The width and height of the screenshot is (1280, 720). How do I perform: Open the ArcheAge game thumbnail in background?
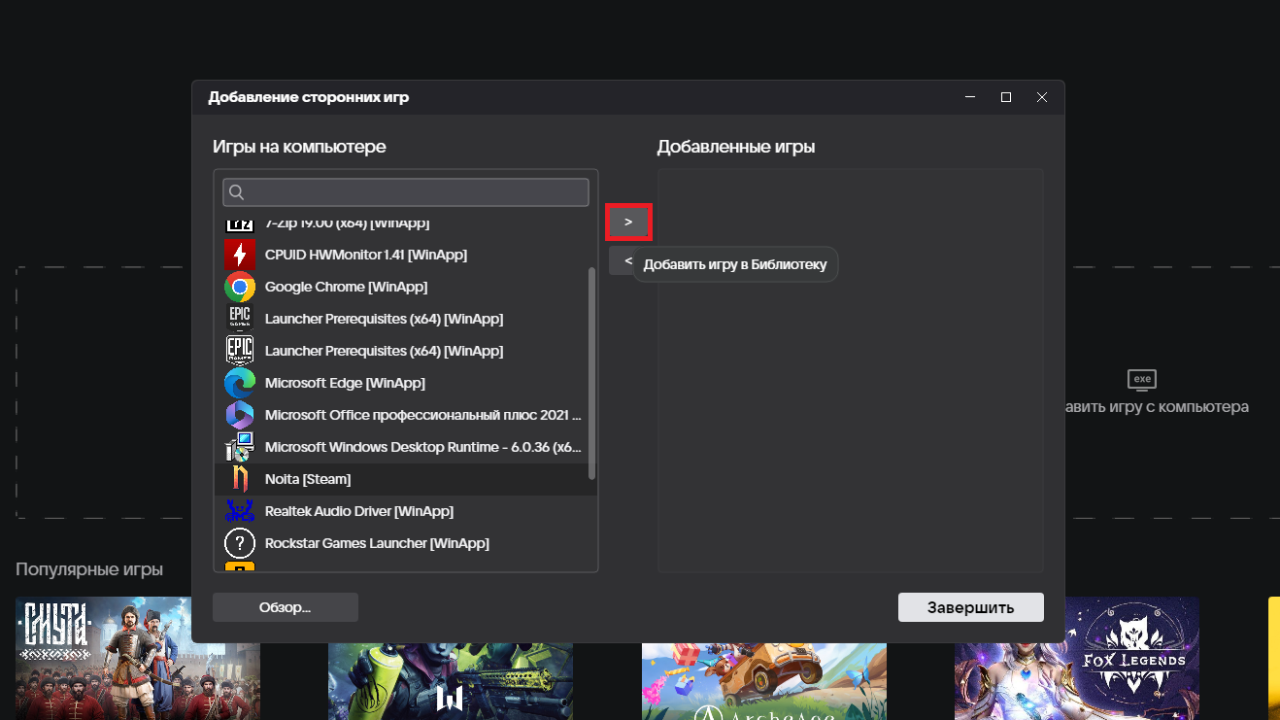tap(764, 681)
